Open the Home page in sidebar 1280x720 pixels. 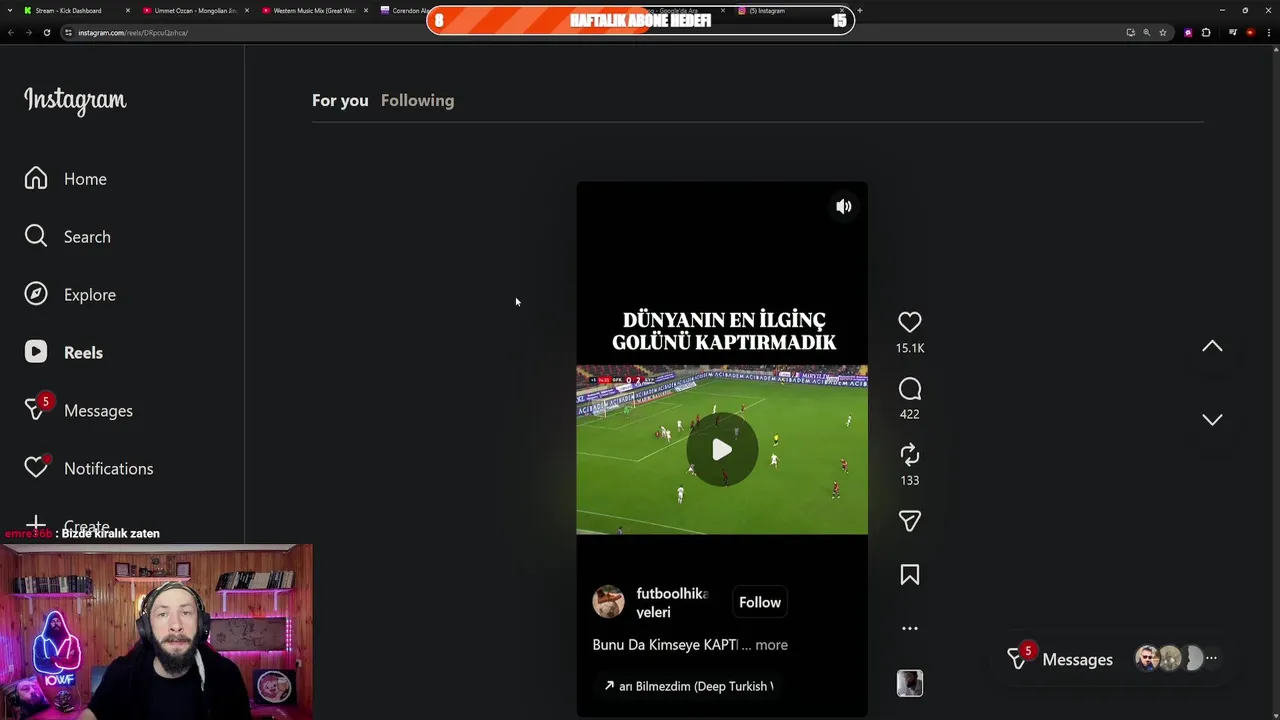click(66, 179)
